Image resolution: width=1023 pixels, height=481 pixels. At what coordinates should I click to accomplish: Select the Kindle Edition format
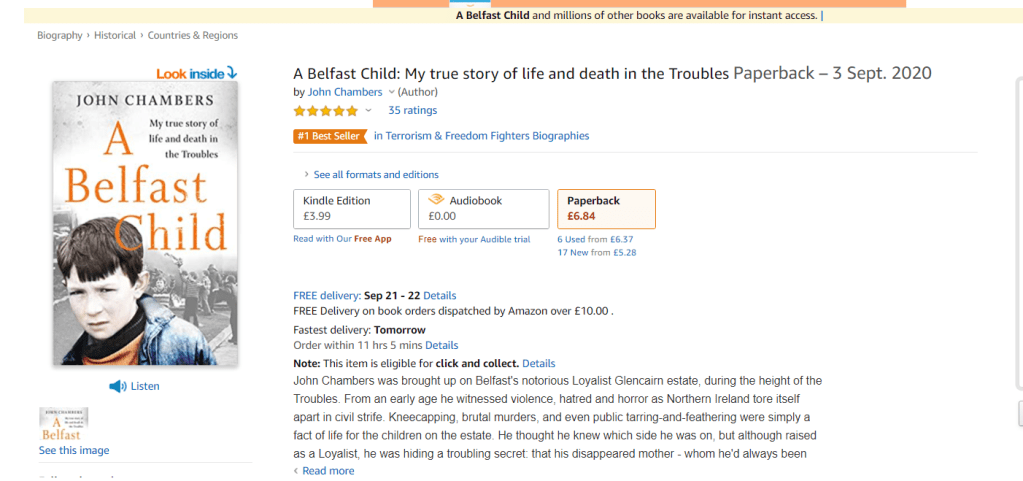[x=351, y=208]
